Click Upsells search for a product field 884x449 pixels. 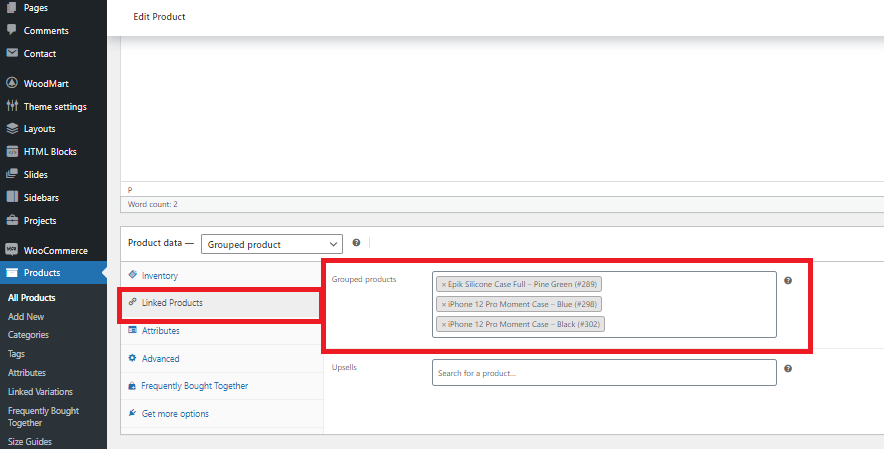point(604,373)
